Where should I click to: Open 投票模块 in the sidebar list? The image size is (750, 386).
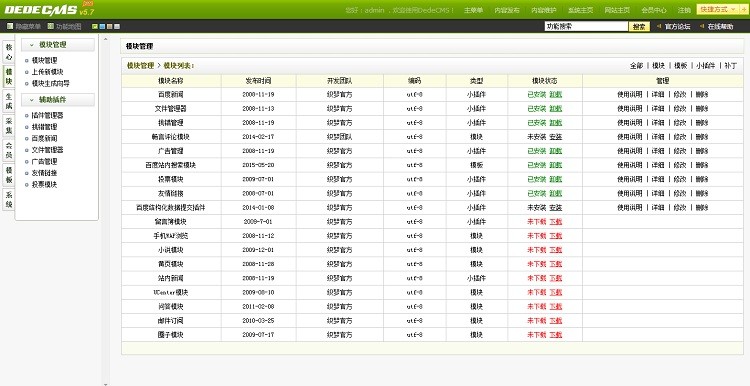(x=44, y=184)
